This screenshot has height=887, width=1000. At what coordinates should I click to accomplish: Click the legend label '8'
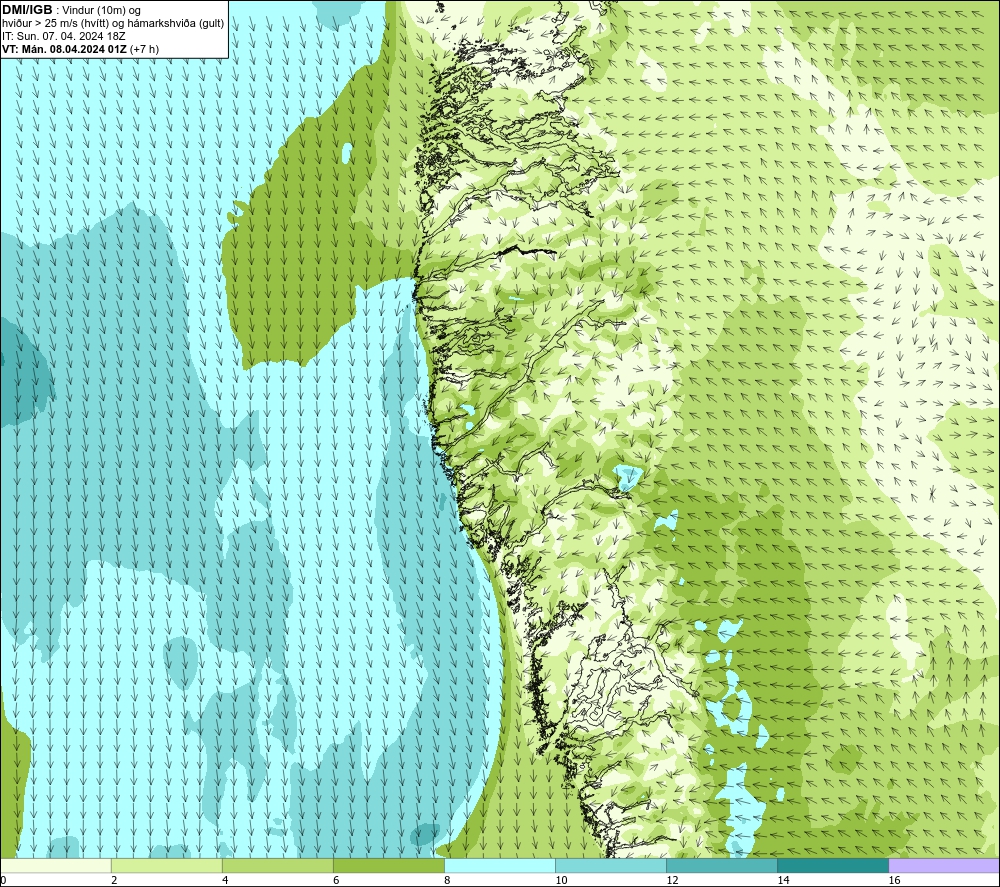click(447, 880)
